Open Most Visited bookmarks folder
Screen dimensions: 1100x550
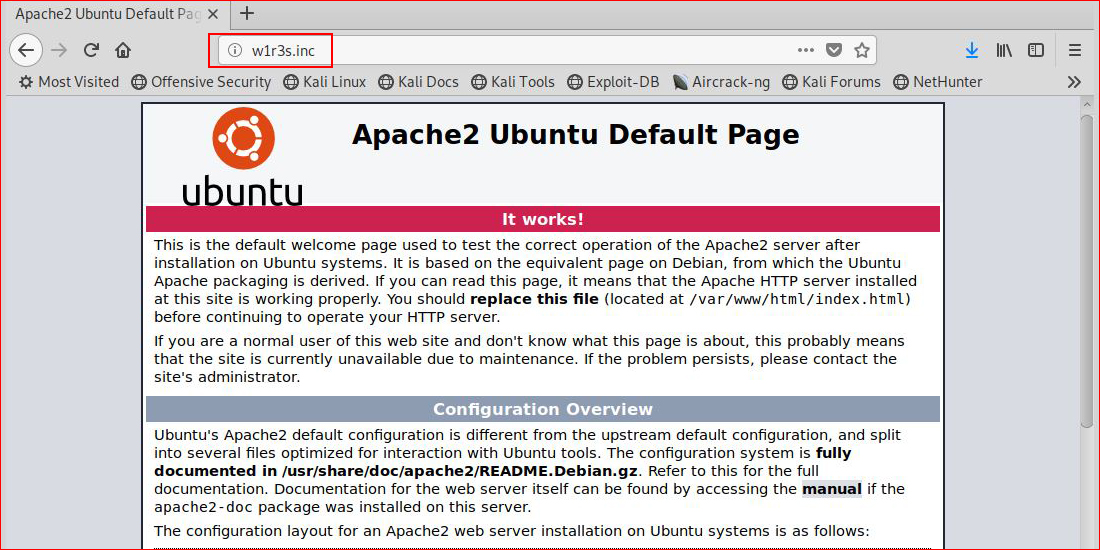(69, 82)
